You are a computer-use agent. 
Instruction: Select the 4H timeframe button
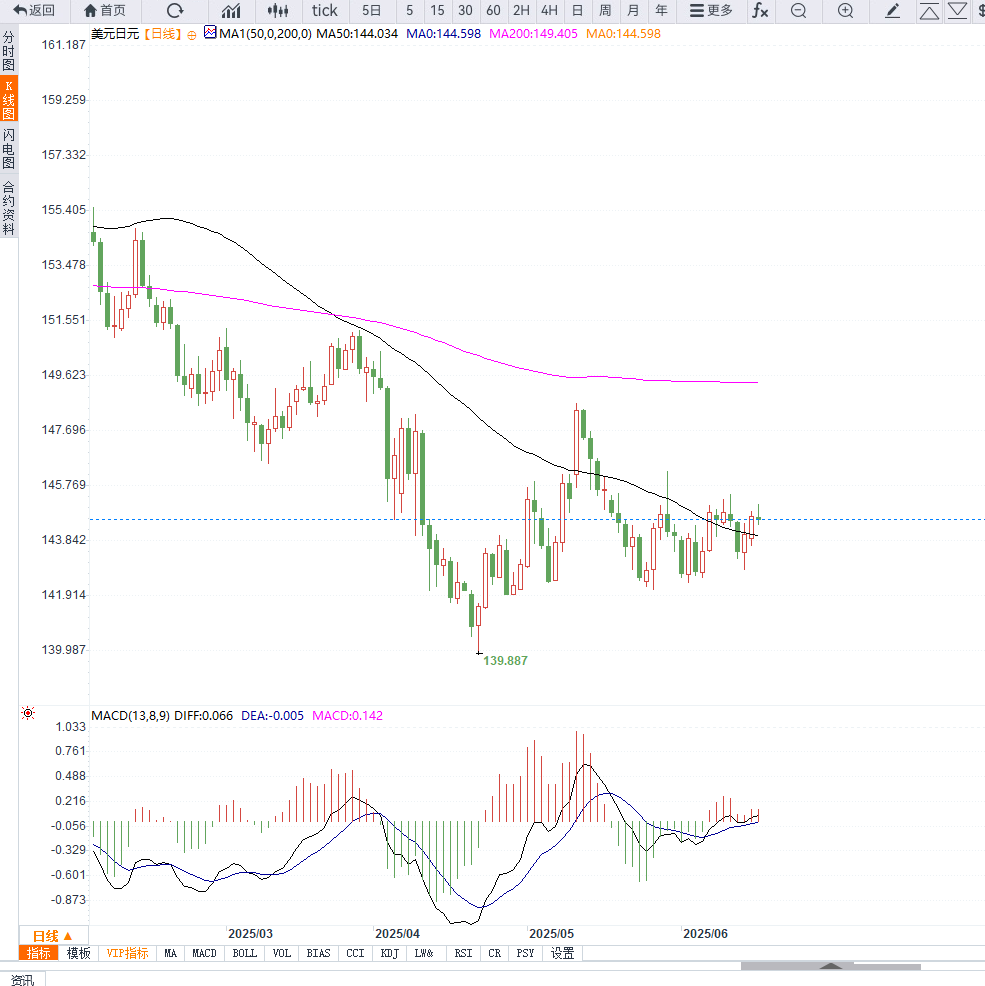(549, 11)
